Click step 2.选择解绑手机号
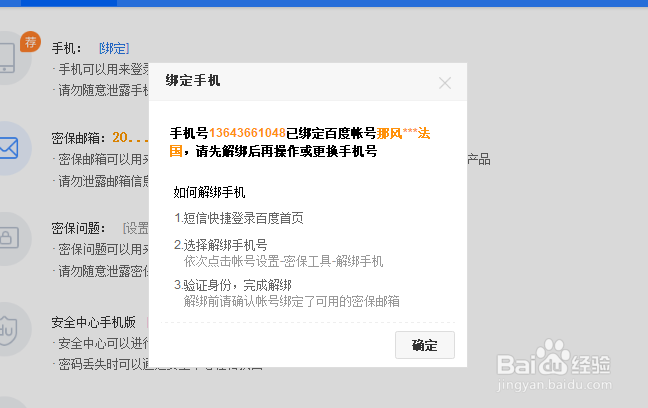Image resolution: width=648 pixels, height=408 pixels. tap(221, 245)
